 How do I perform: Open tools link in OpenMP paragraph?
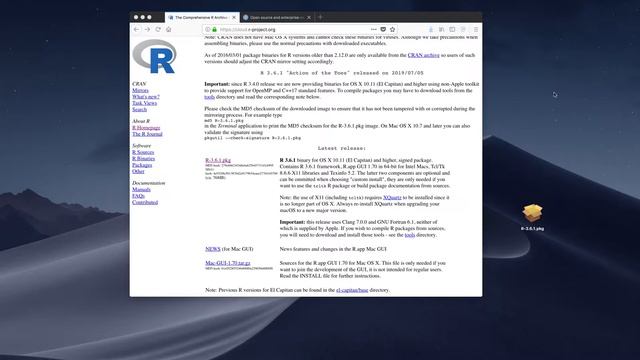tap(209, 97)
